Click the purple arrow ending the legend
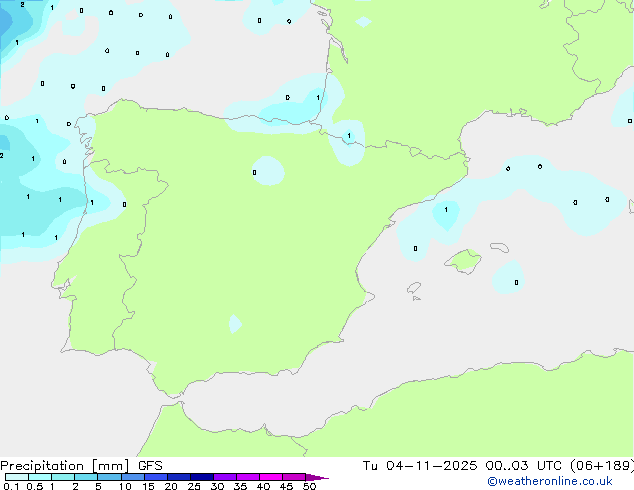634x490 pixels. [x=317, y=477]
